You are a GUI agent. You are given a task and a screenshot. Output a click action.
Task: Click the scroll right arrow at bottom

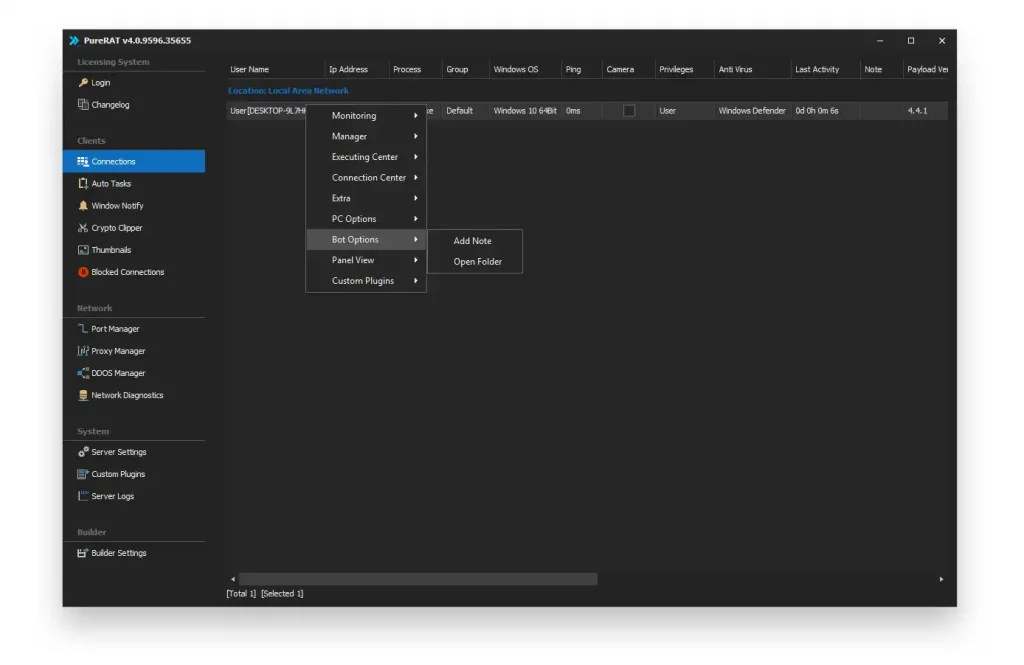pyautogui.click(x=941, y=579)
